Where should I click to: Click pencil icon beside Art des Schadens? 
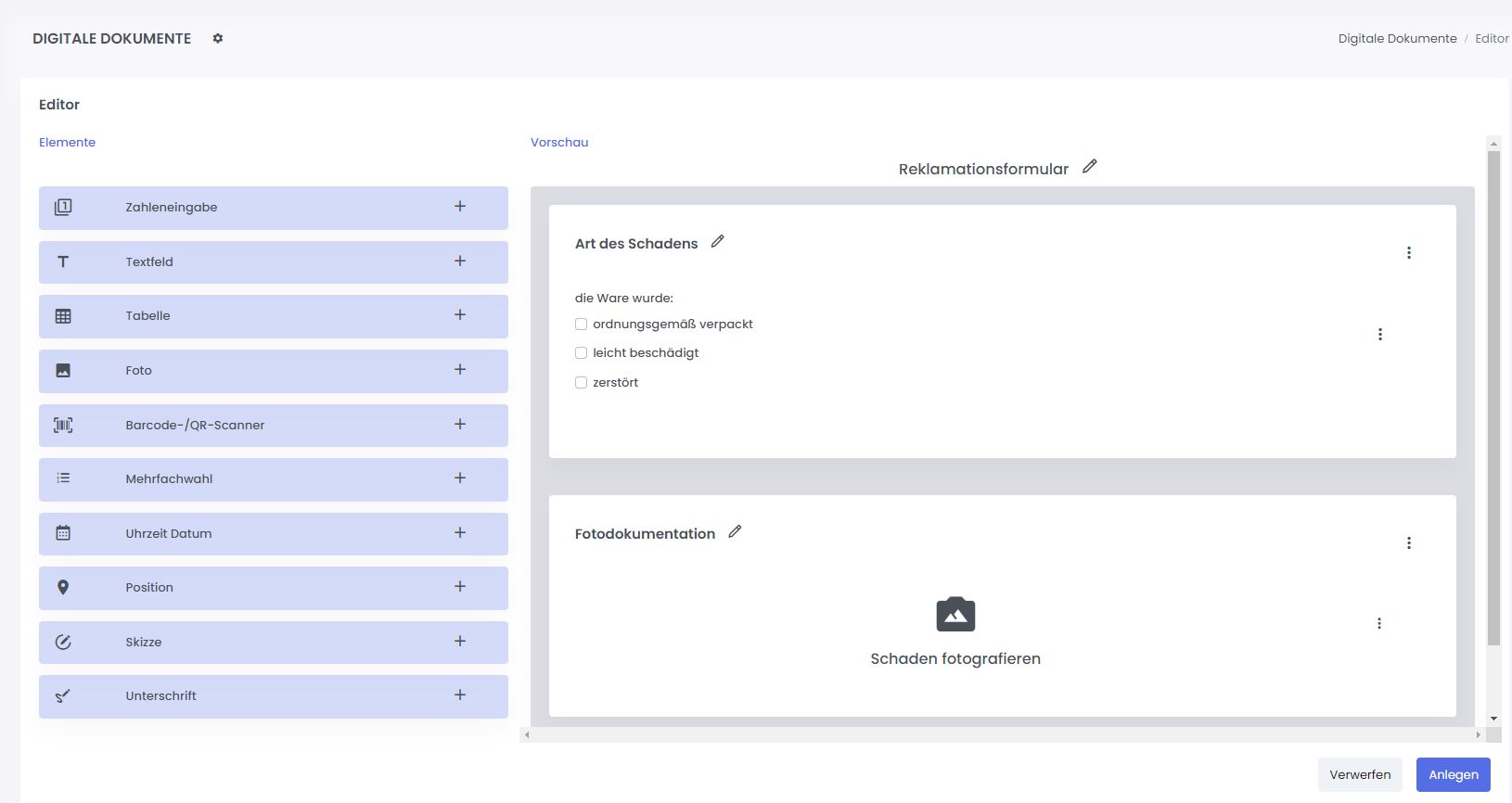tap(717, 242)
